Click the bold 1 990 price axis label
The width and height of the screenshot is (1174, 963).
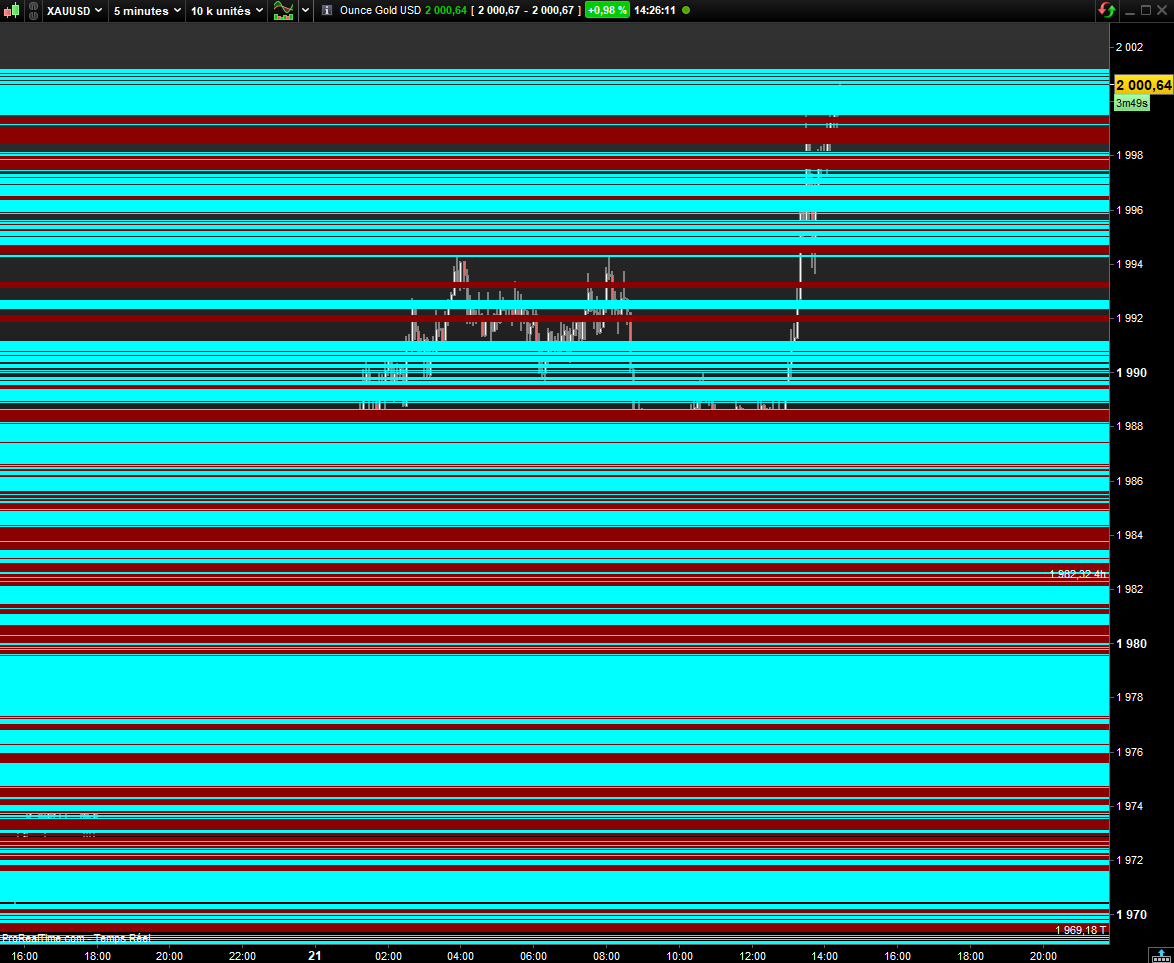(1131, 373)
